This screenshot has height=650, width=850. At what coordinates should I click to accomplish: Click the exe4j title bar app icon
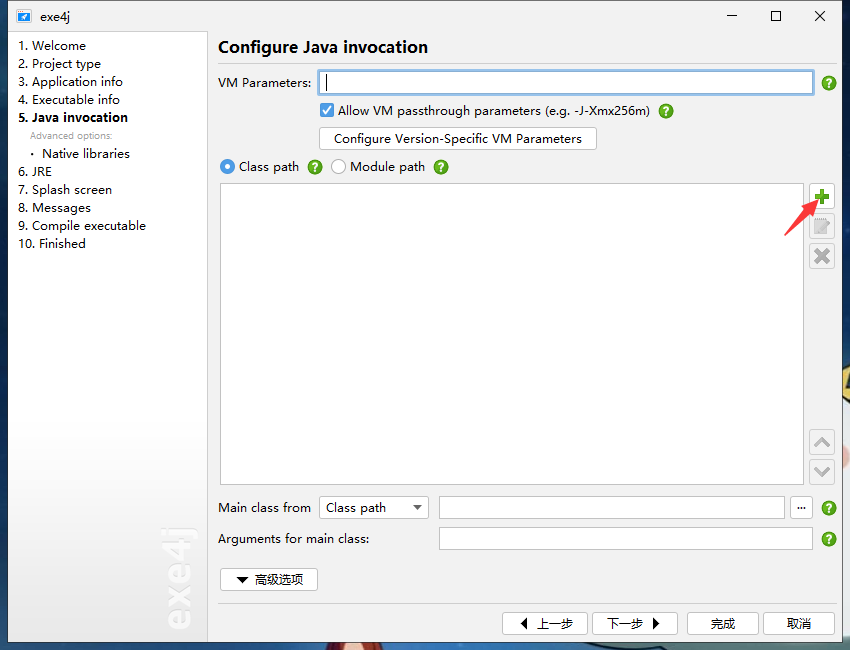point(24,16)
